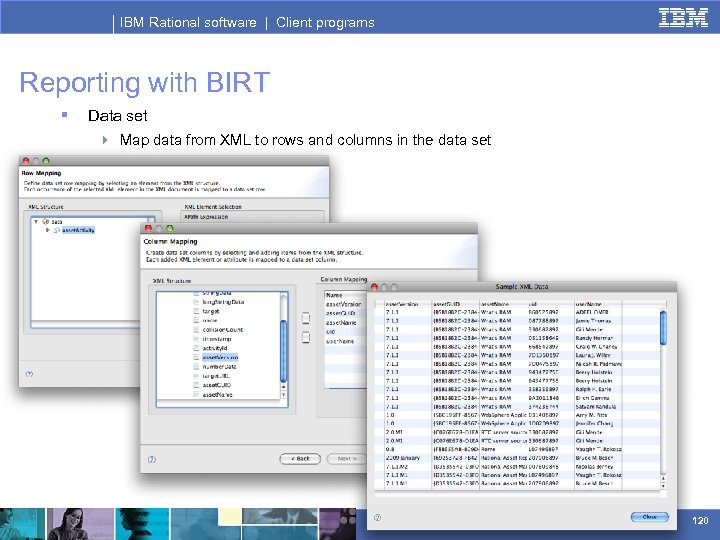Remove the selected column from Column Mapping
The image size is (720, 540).
(306, 338)
